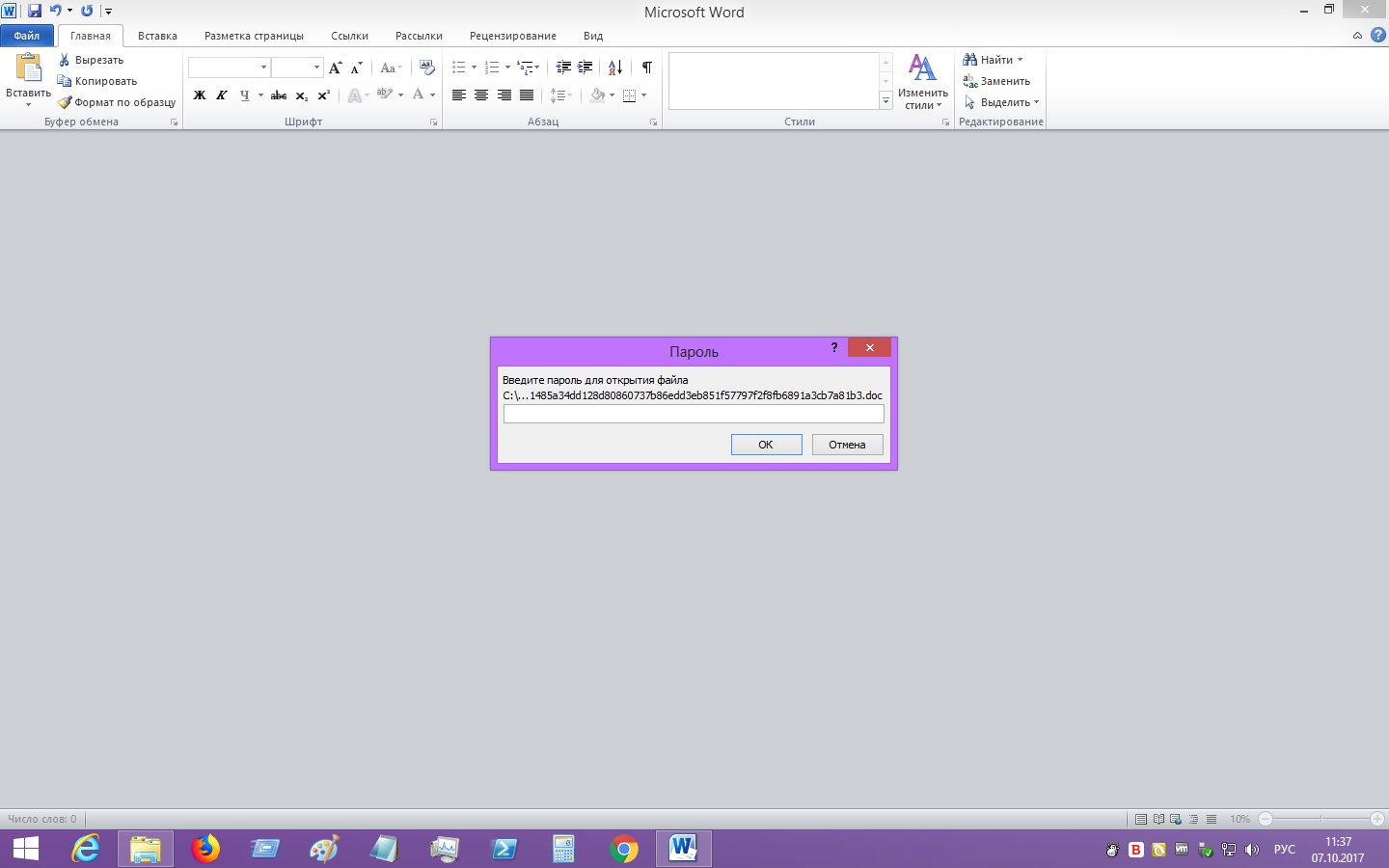The image size is (1389, 868).
Task: Click the Выделить select button
Action: pyautogui.click(x=1001, y=102)
